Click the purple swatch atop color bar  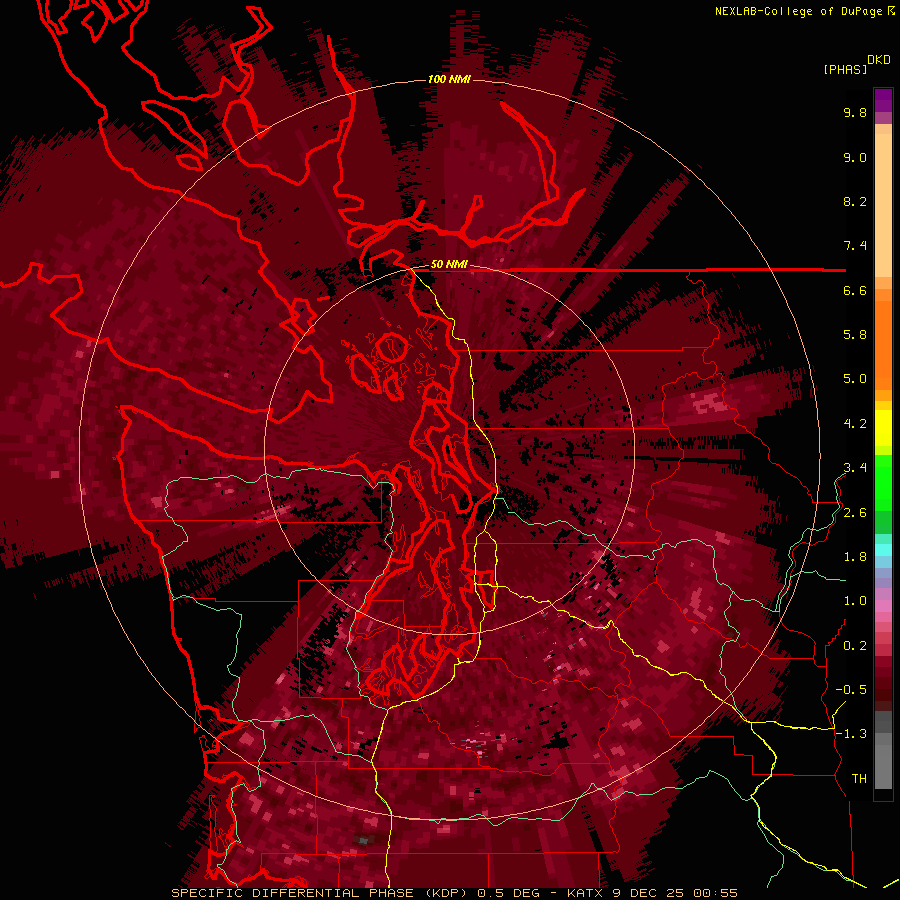[x=883, y=101]
